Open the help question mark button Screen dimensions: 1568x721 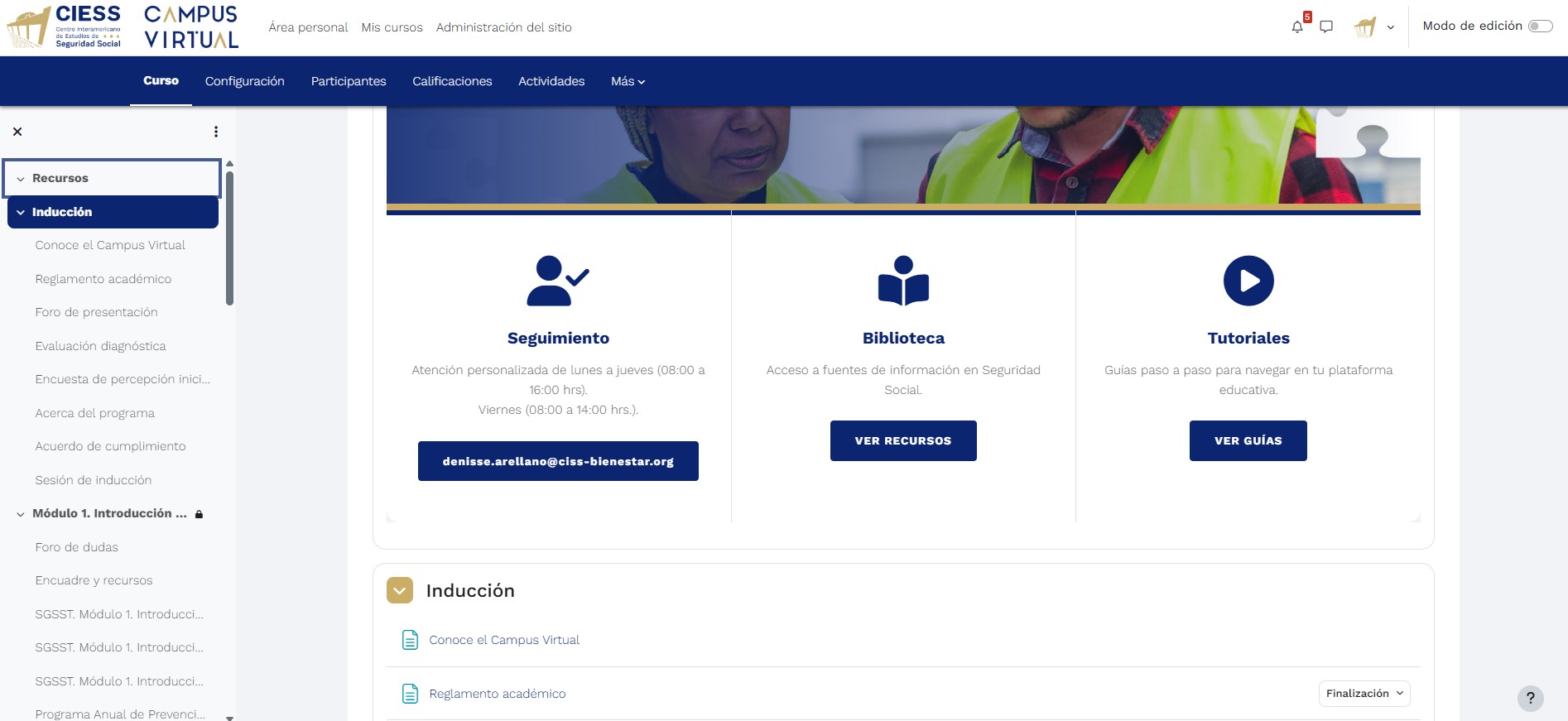pyautogui.click(x=1531, y=698)
